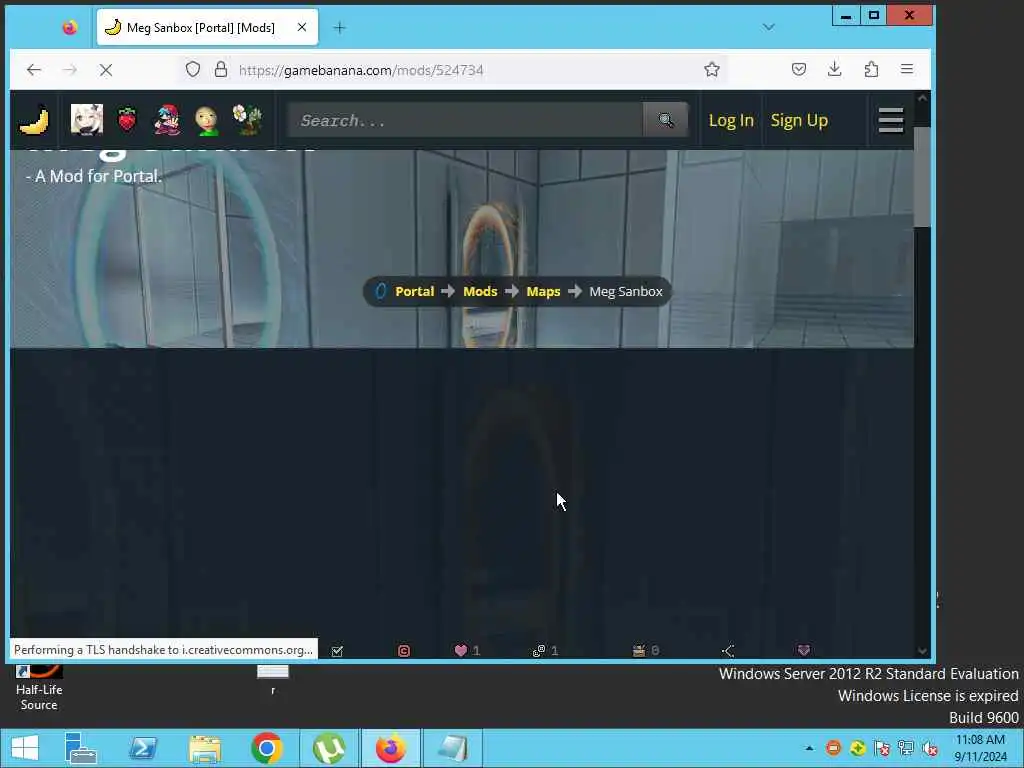Click the purple heart icon at bottom
1024x768 pixels.
pyautogui.click(x=803, y=650)
